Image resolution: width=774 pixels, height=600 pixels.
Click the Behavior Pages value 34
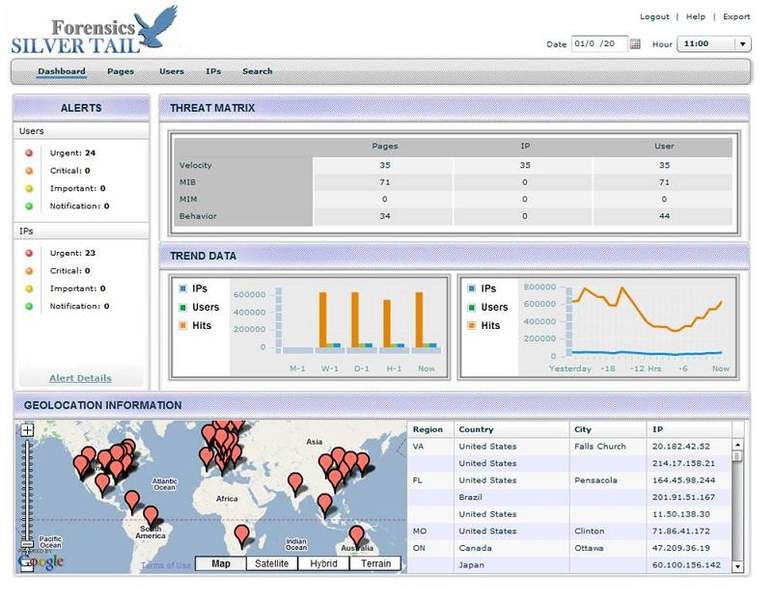[x=385, y=216]
